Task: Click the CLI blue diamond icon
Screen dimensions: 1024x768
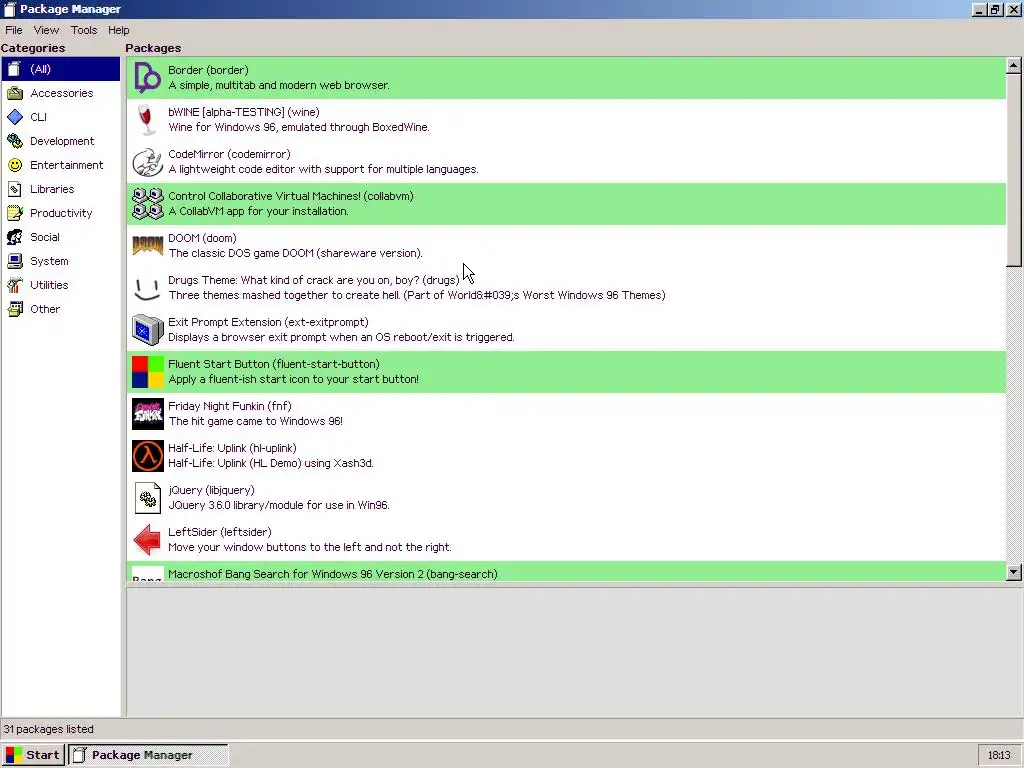Action: (15, 117)
